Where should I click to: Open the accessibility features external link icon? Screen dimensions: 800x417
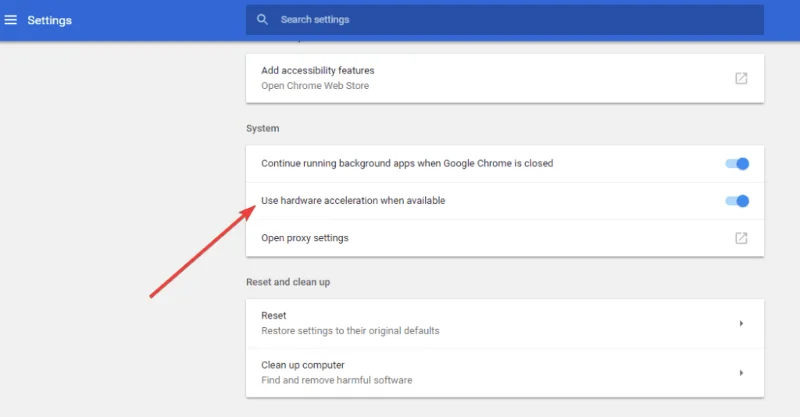click(x=741, y=78)
